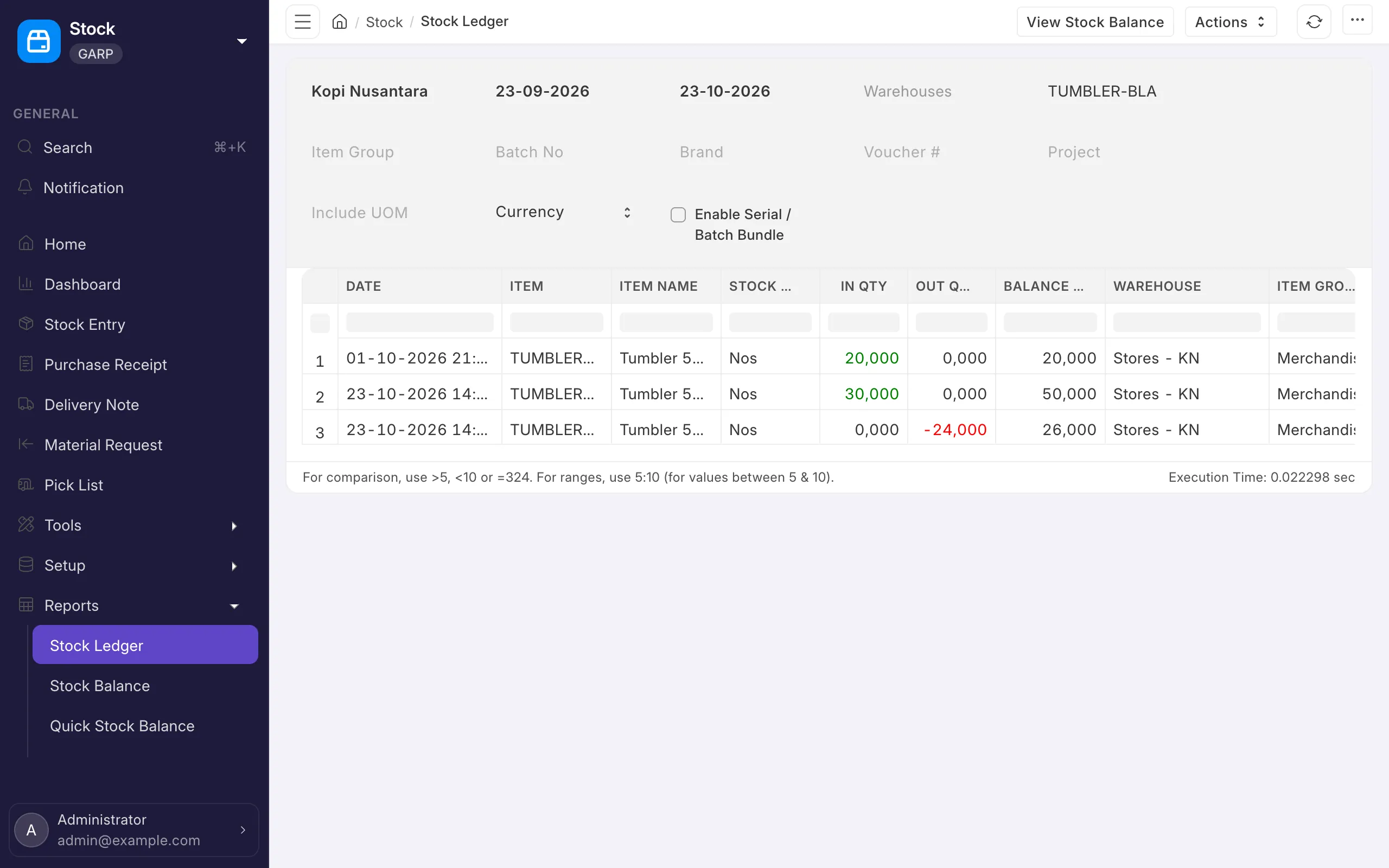Viewport: 1389px width, 868px height.
Task: Go to home via breadcrumb house icon
Action: [340, 22]
